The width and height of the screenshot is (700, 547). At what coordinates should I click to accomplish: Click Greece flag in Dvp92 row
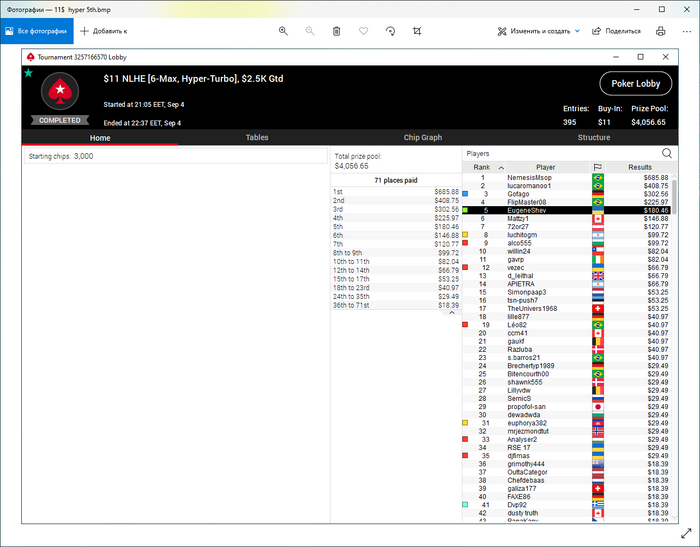[x=598, y=505]
